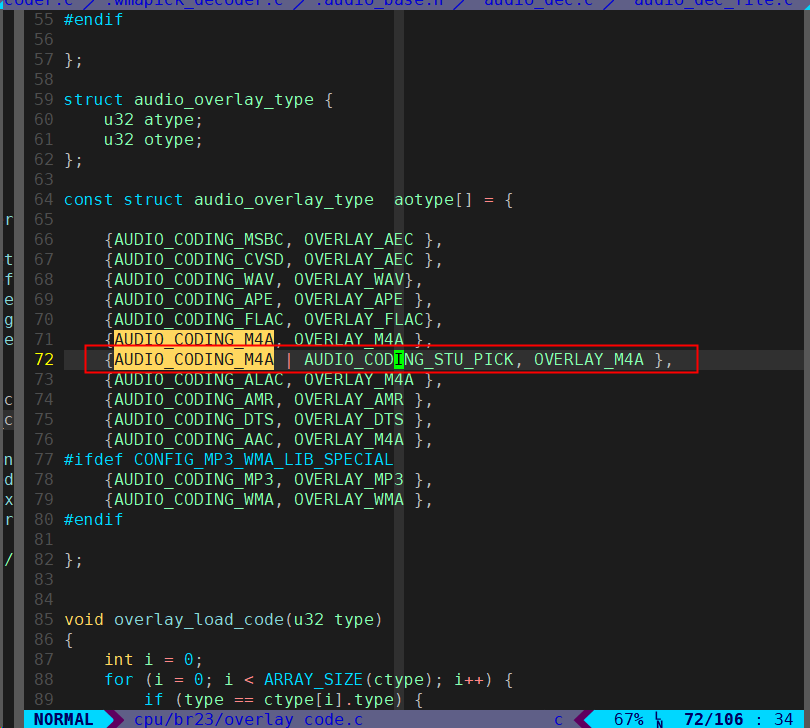Click 'u32 atype;' member on line 60
This screenshot has width=810, height=728.
coord(153,120)
